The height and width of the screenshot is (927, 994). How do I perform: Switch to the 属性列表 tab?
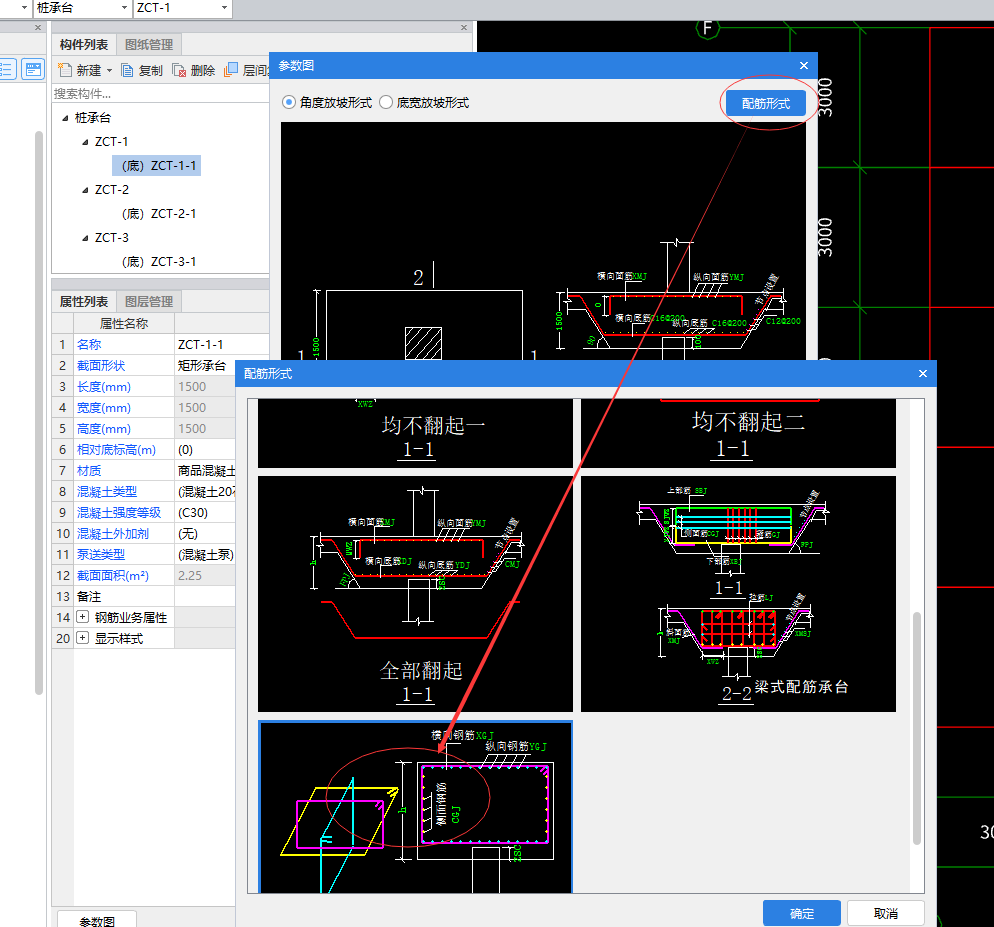tap(84, 301)
